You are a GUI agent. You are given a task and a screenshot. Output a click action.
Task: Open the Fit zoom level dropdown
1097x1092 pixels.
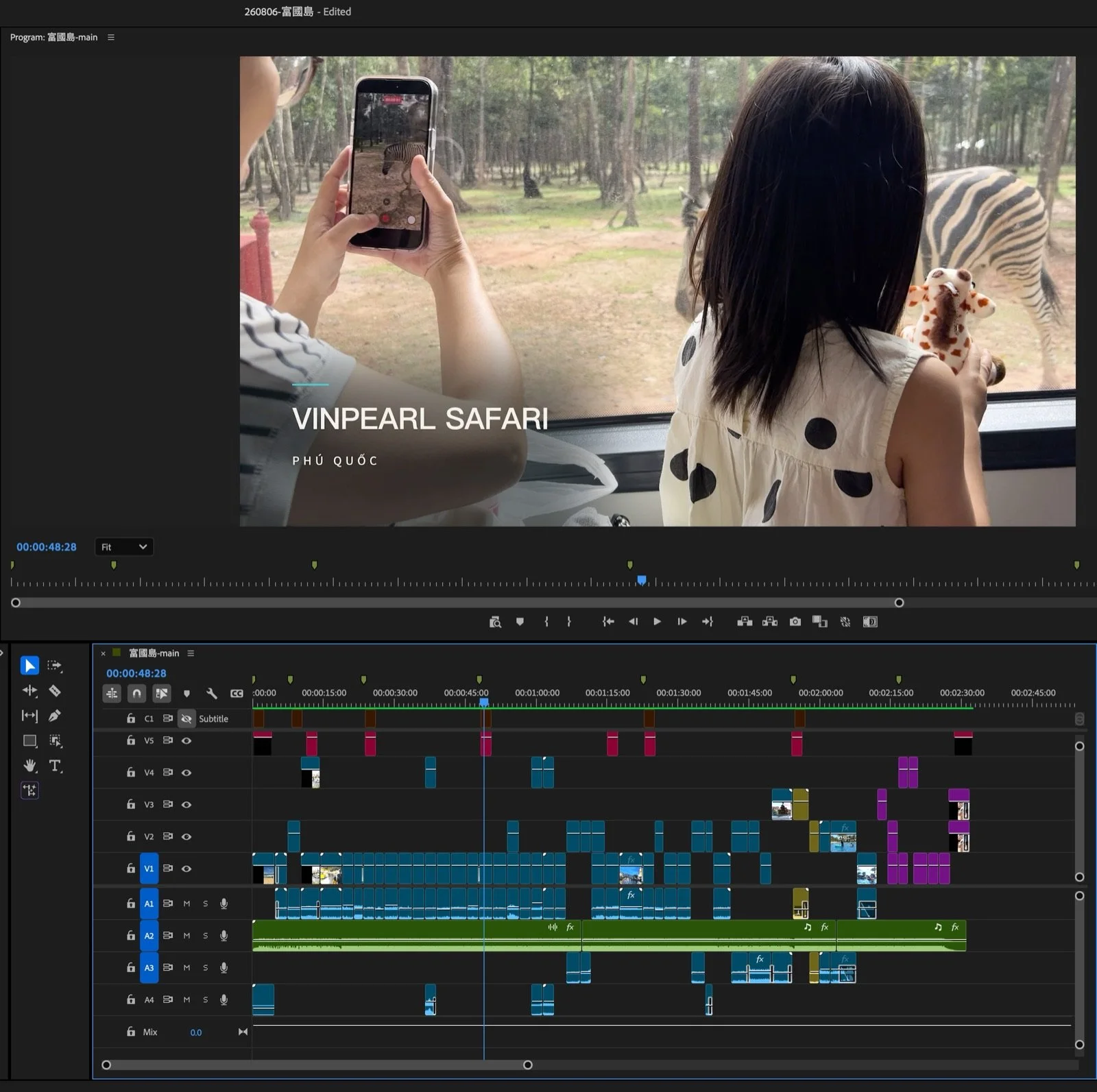[x=124, y=547]
